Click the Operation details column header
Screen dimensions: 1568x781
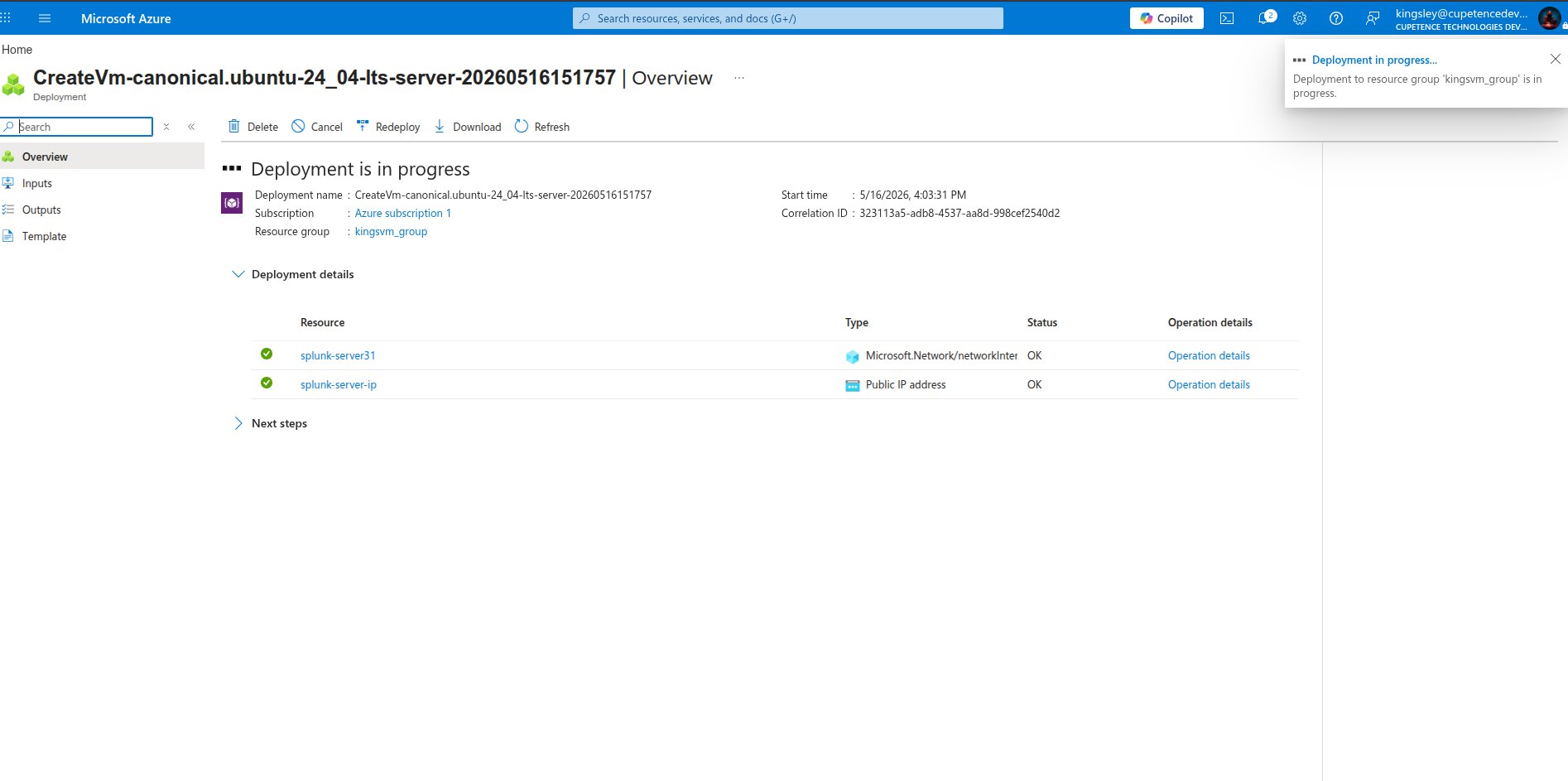point(1210,322)
